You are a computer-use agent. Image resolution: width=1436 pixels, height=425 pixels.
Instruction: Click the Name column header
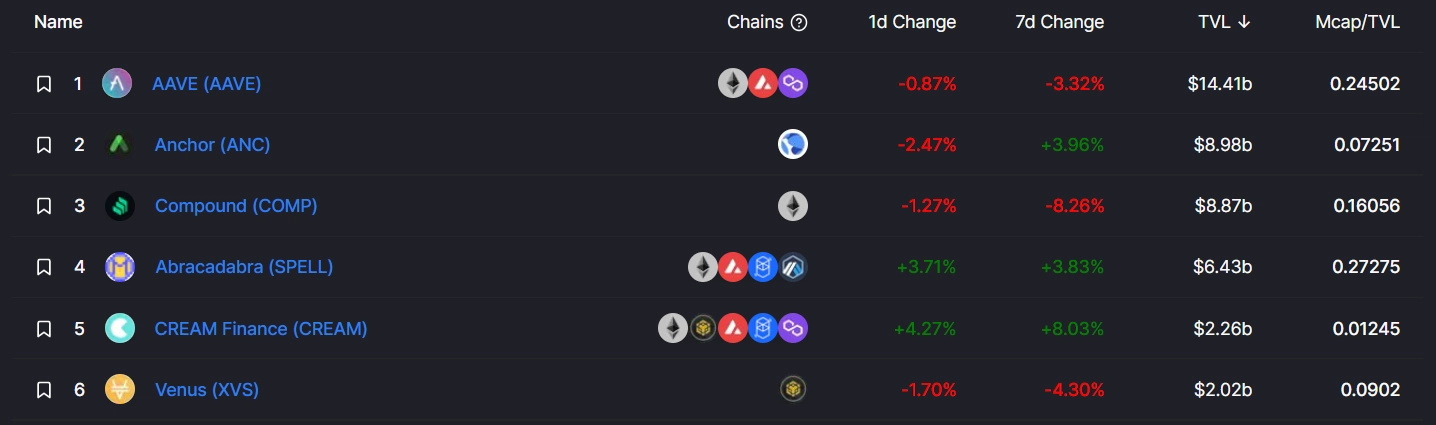pyautogui.click(x=58, y=22)
